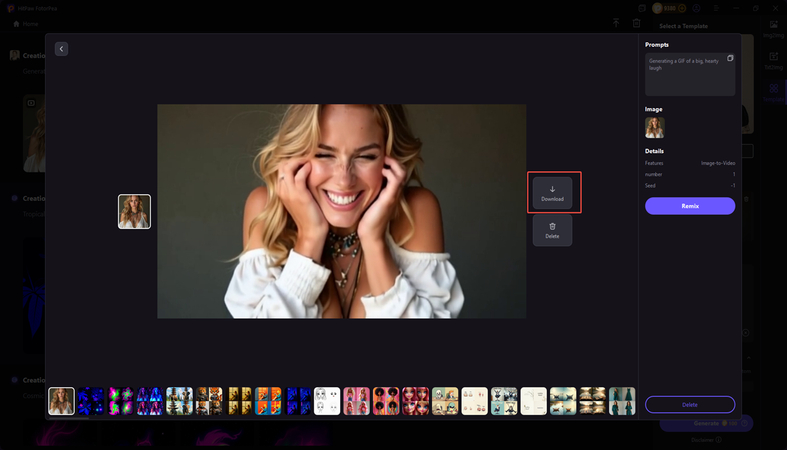The image size is (787, 450).
Task: Select the pink and green neon swirls thumbnail
Action: [120, 401]
